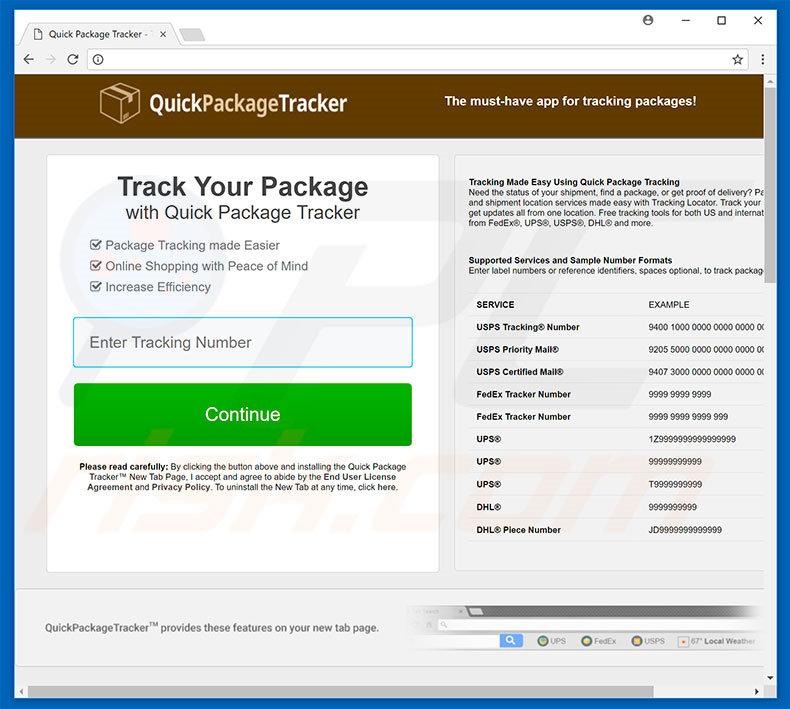Image resolution: width=790 pixels, height=709 pixels.
Task: Click the QuickPackageTracker header title
Action: click(x=248, y=104)
